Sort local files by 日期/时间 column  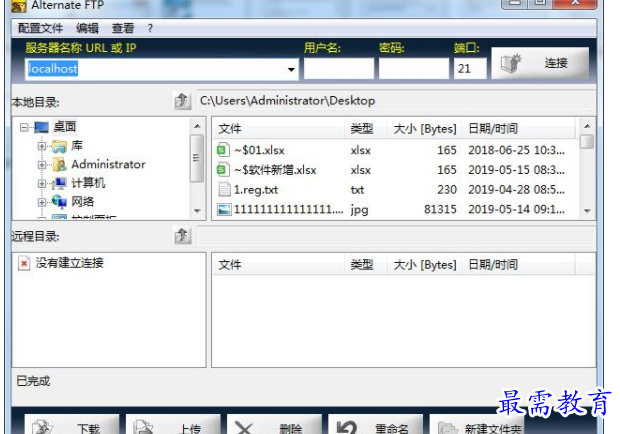coord(518,128)
